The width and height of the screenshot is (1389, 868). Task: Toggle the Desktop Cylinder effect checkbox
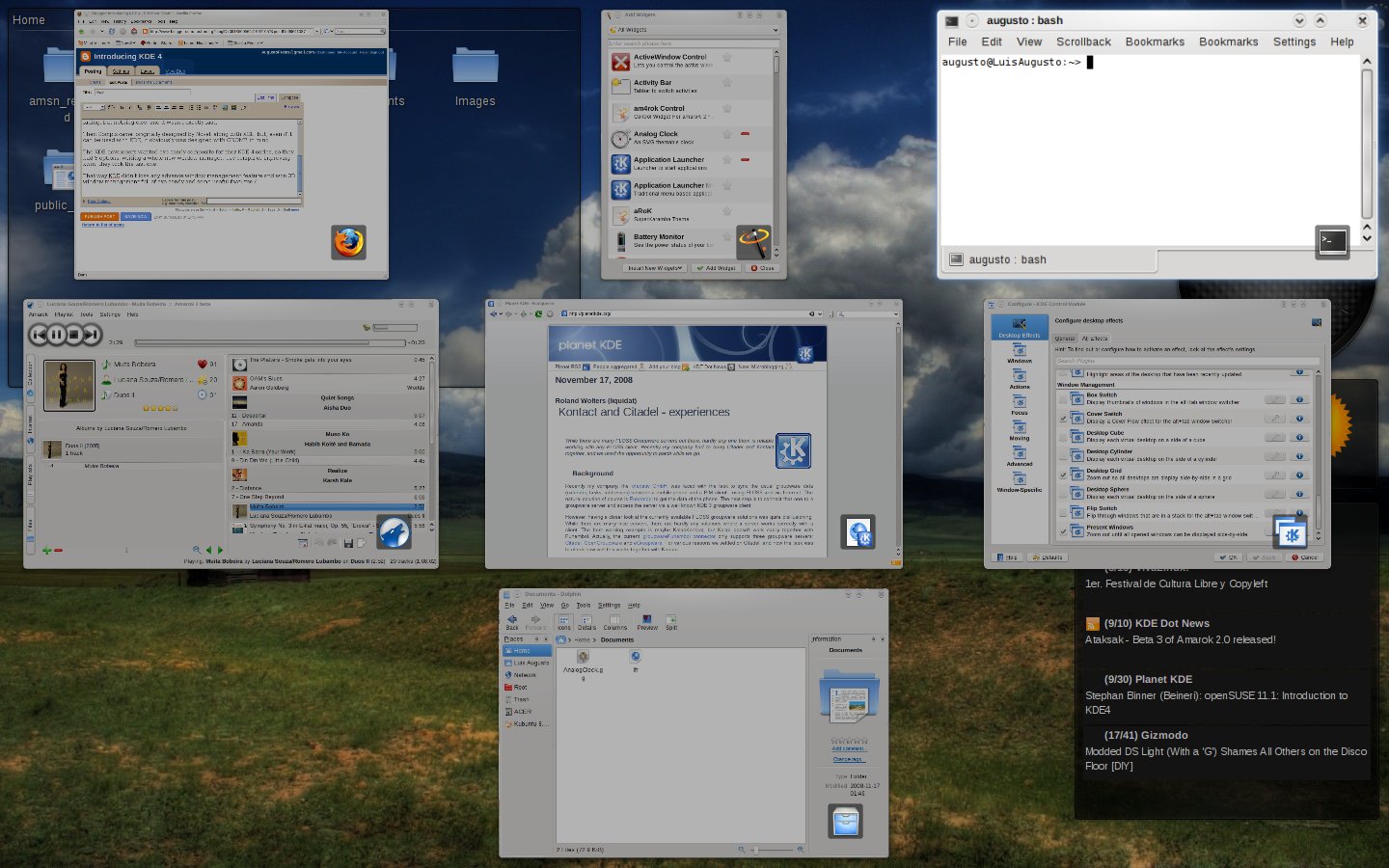click(1063, 456)
